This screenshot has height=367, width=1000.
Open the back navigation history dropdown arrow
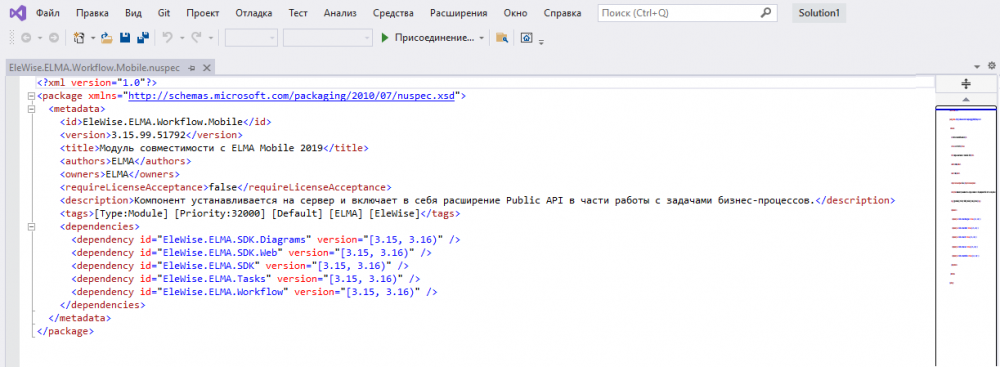[40, 38]
